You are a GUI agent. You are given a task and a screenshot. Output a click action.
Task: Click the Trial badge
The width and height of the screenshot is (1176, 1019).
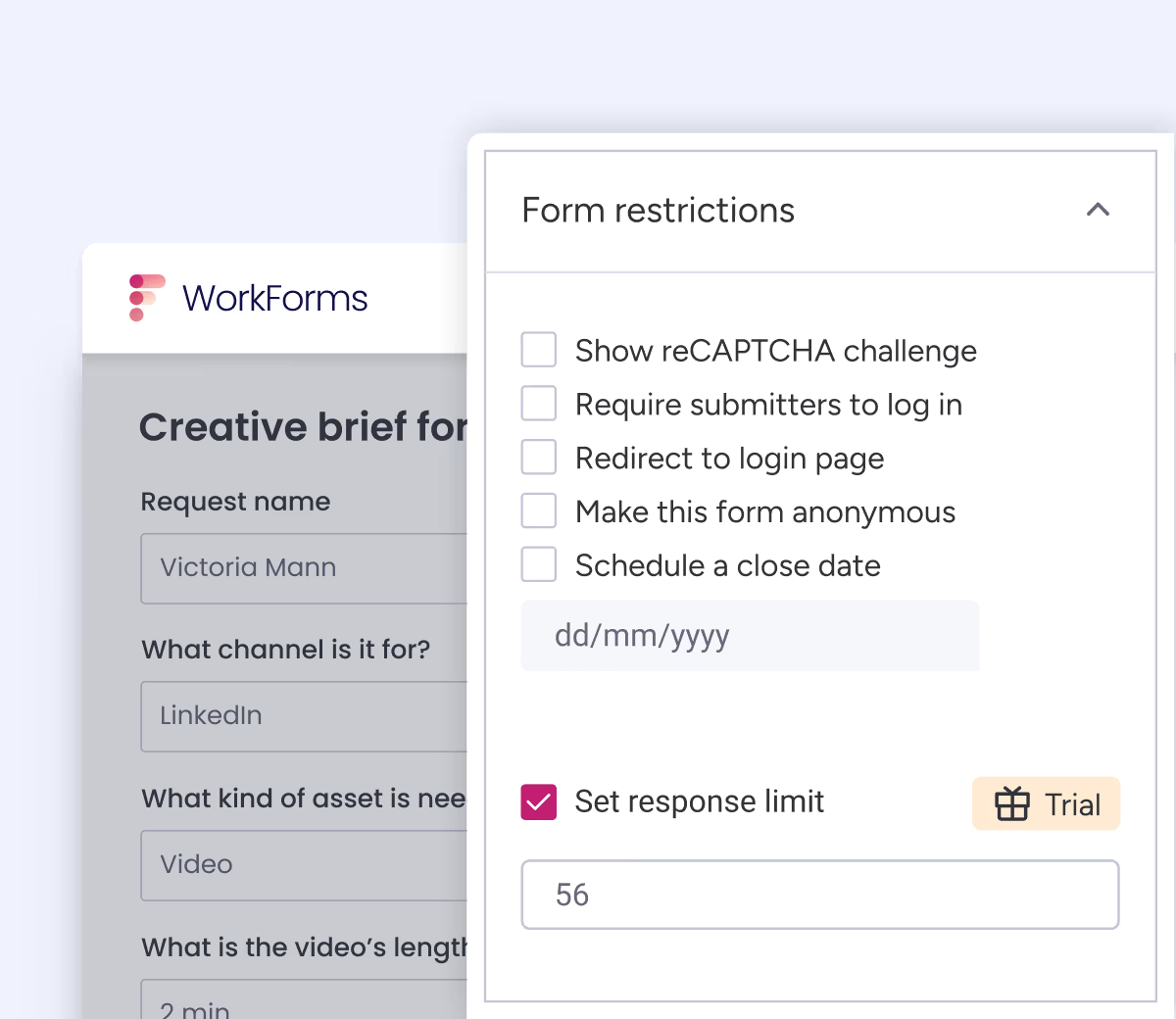(x=1046, y=804)
